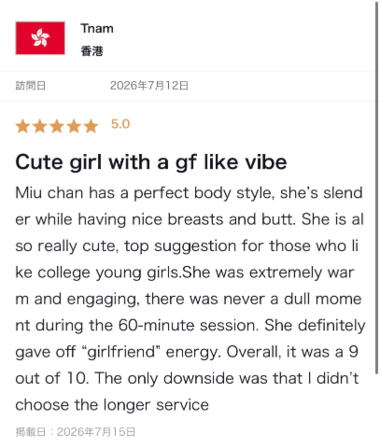Select the visit date 2026年7月12日
The image size is (380, 448).
[x=149, y=86]
